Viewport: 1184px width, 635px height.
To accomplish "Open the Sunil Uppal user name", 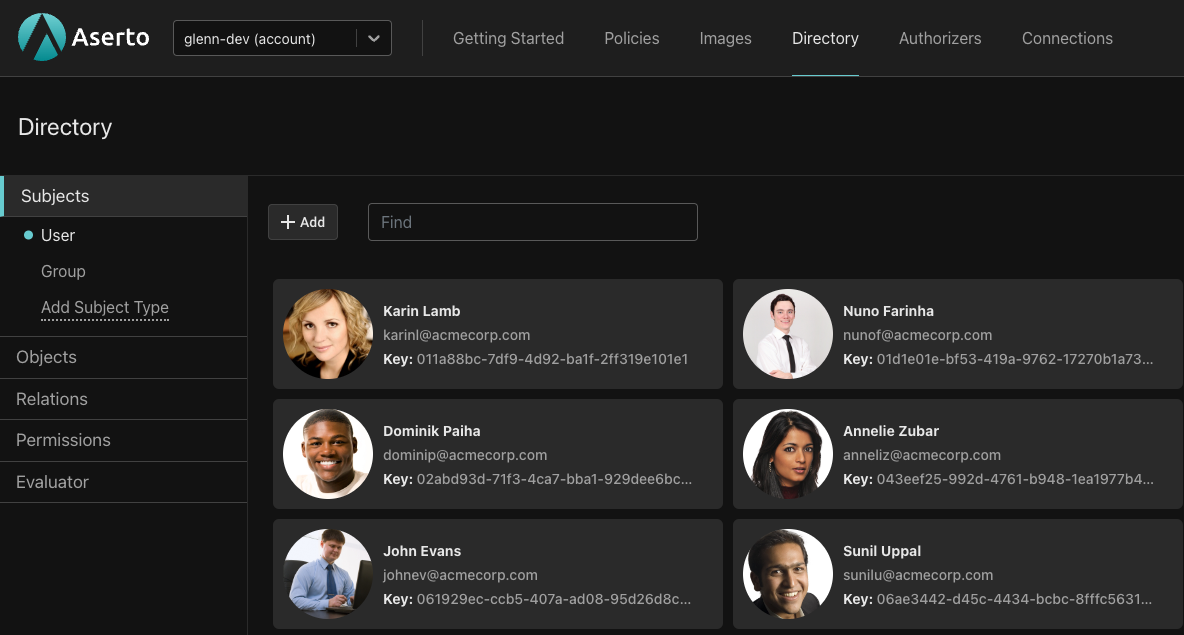I will coord(882,551).
